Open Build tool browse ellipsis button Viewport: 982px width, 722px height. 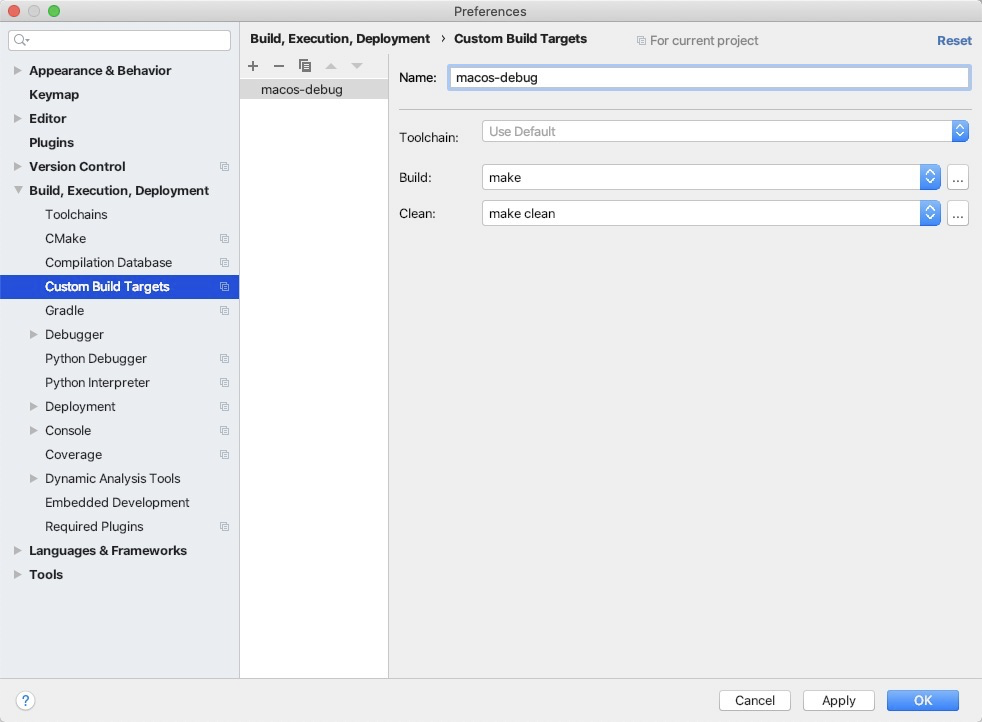[x=958, y=177]
